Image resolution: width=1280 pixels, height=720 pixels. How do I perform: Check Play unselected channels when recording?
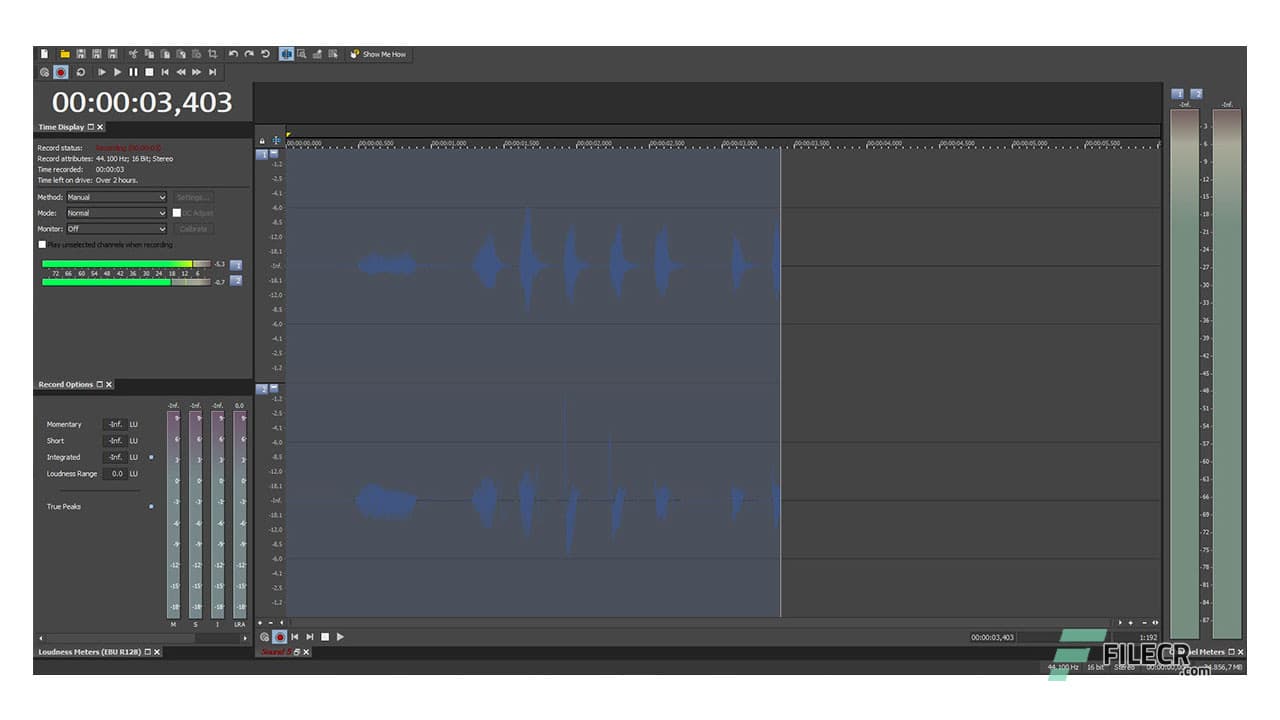point(43,244)
